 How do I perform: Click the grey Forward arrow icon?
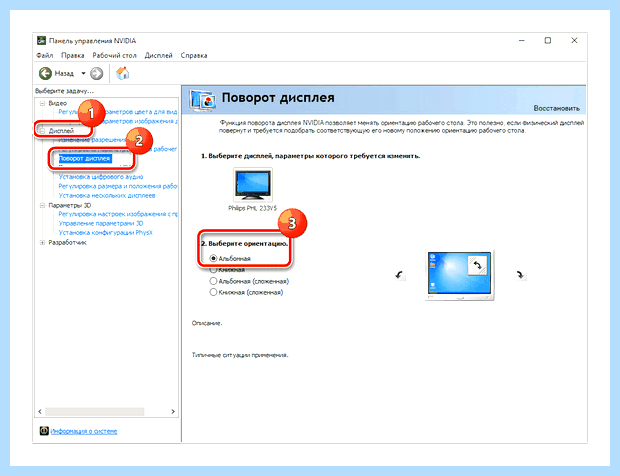click(96, 73)
